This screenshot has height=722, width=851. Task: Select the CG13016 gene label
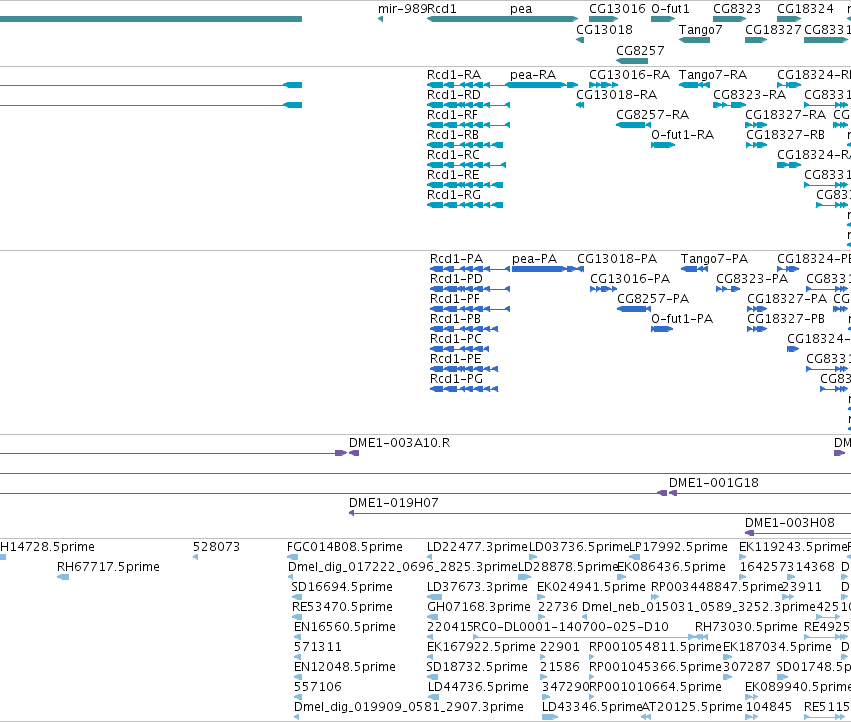pyautogui.click(x=618, y=9)
